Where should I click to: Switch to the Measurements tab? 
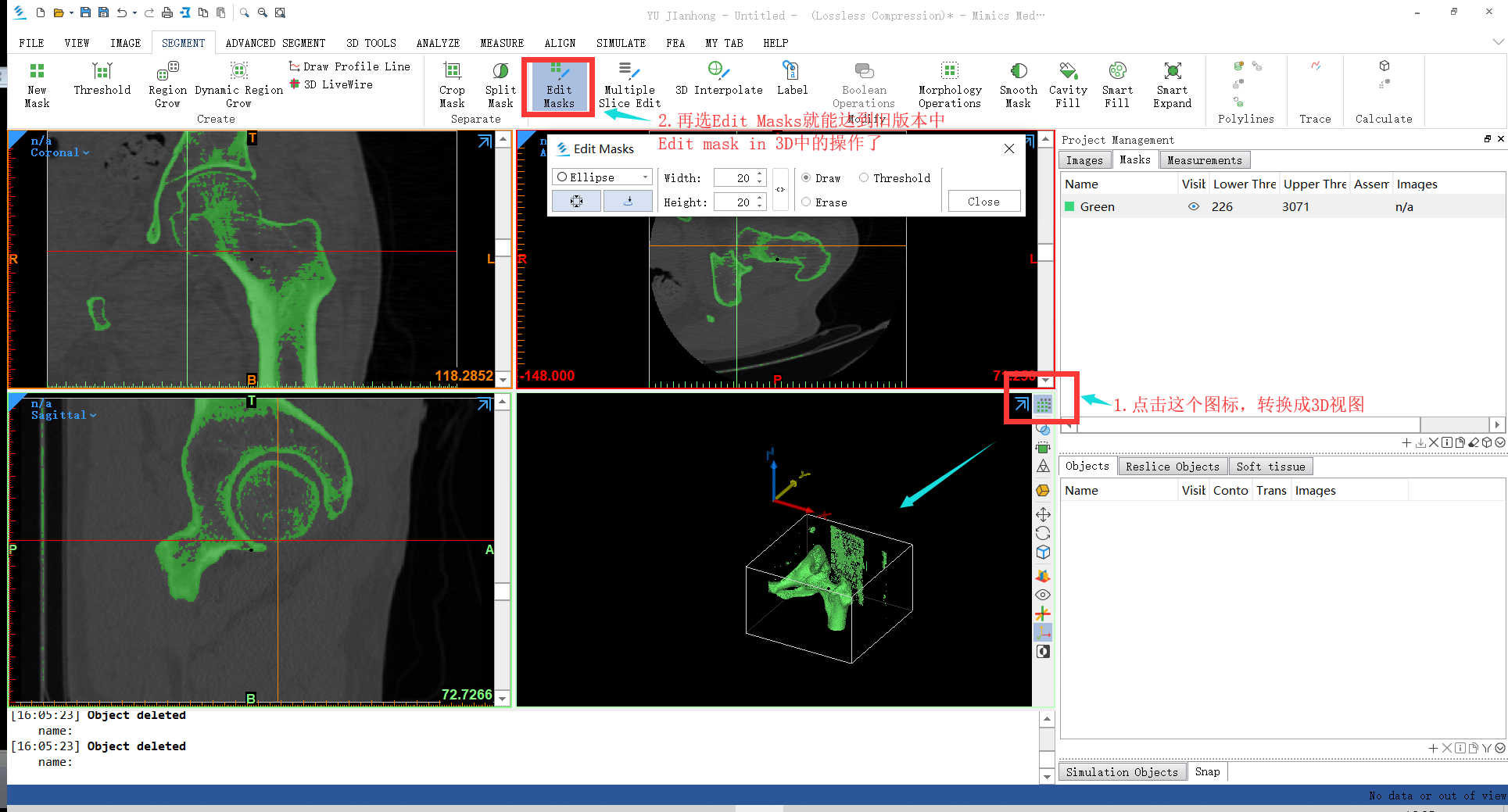1204,160
